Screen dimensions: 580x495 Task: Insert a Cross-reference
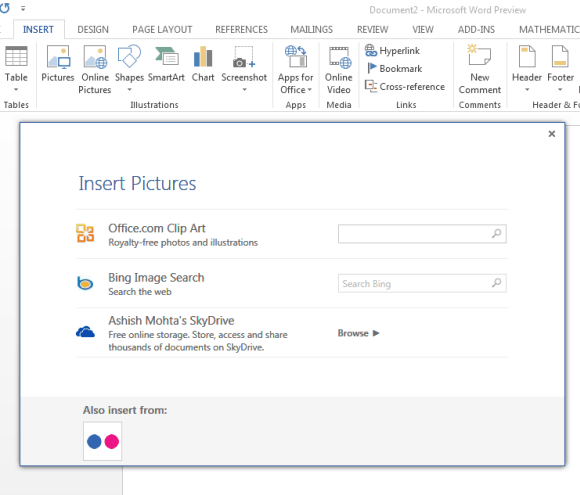(x=405, y=87)
